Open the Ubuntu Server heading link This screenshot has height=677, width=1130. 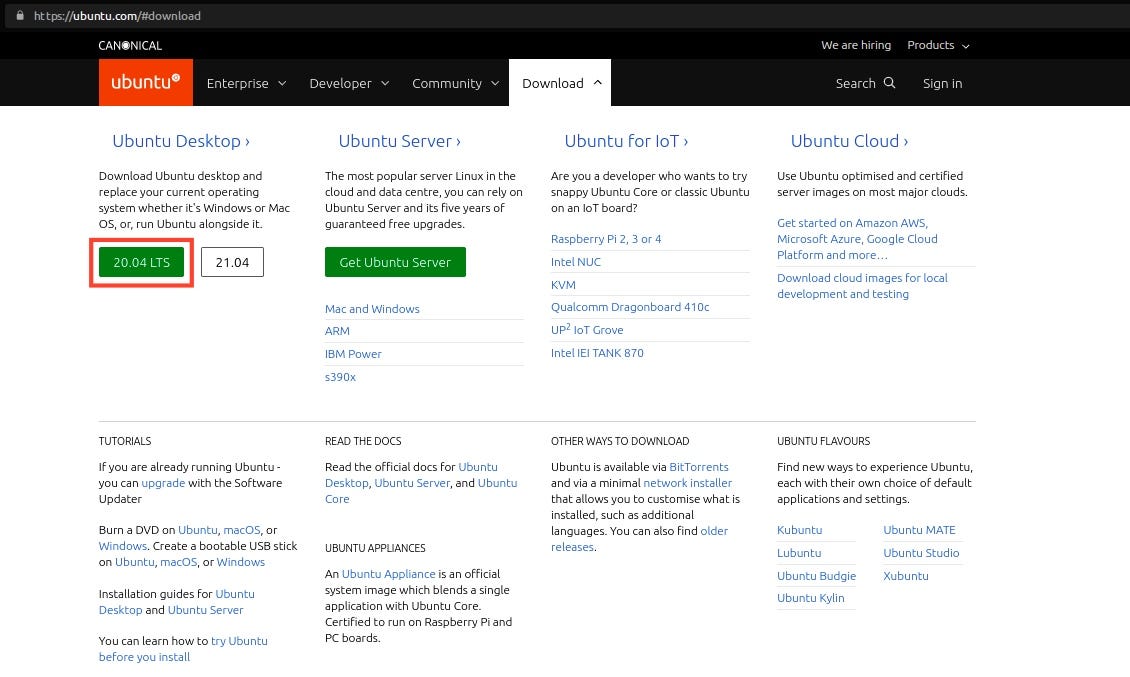[399, 141]
